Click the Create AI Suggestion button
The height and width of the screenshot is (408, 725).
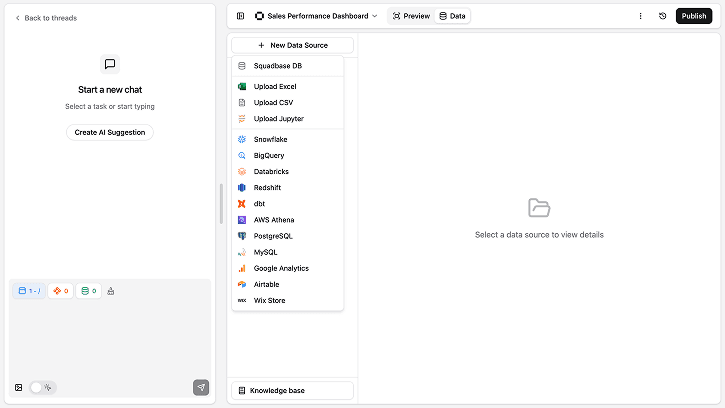pos(110,132)
